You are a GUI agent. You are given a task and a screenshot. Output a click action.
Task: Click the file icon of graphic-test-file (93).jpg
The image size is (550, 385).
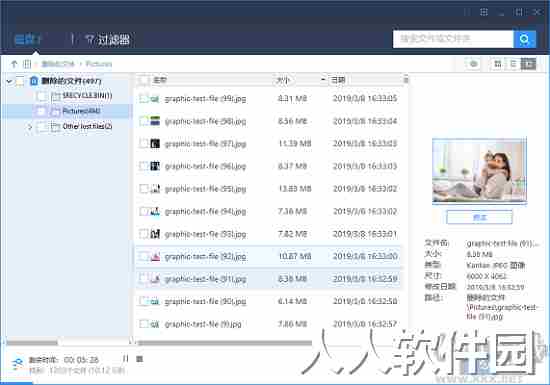point(155,234)
